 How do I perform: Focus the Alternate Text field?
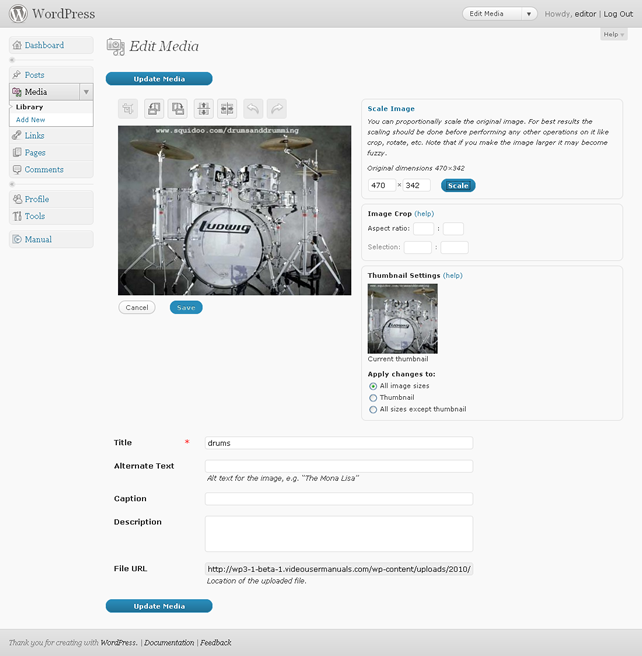pos(339,466)
